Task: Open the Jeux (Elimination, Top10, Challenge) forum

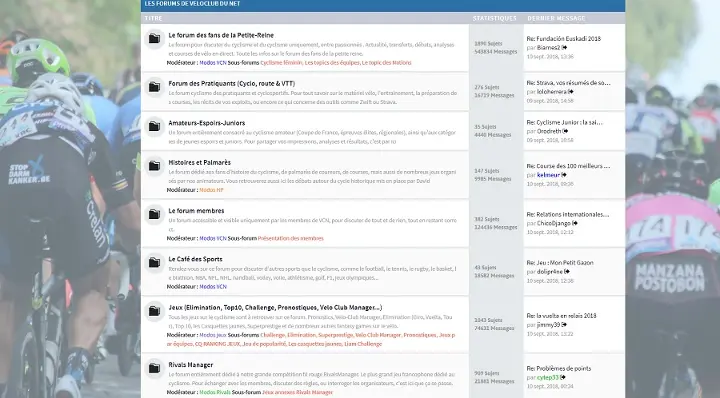Action: [x=275, y=308]
